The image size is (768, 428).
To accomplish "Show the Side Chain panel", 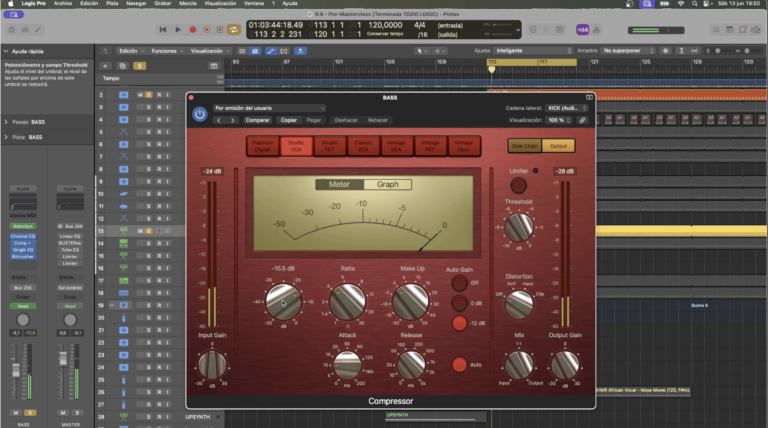I will tap(525, 146).
